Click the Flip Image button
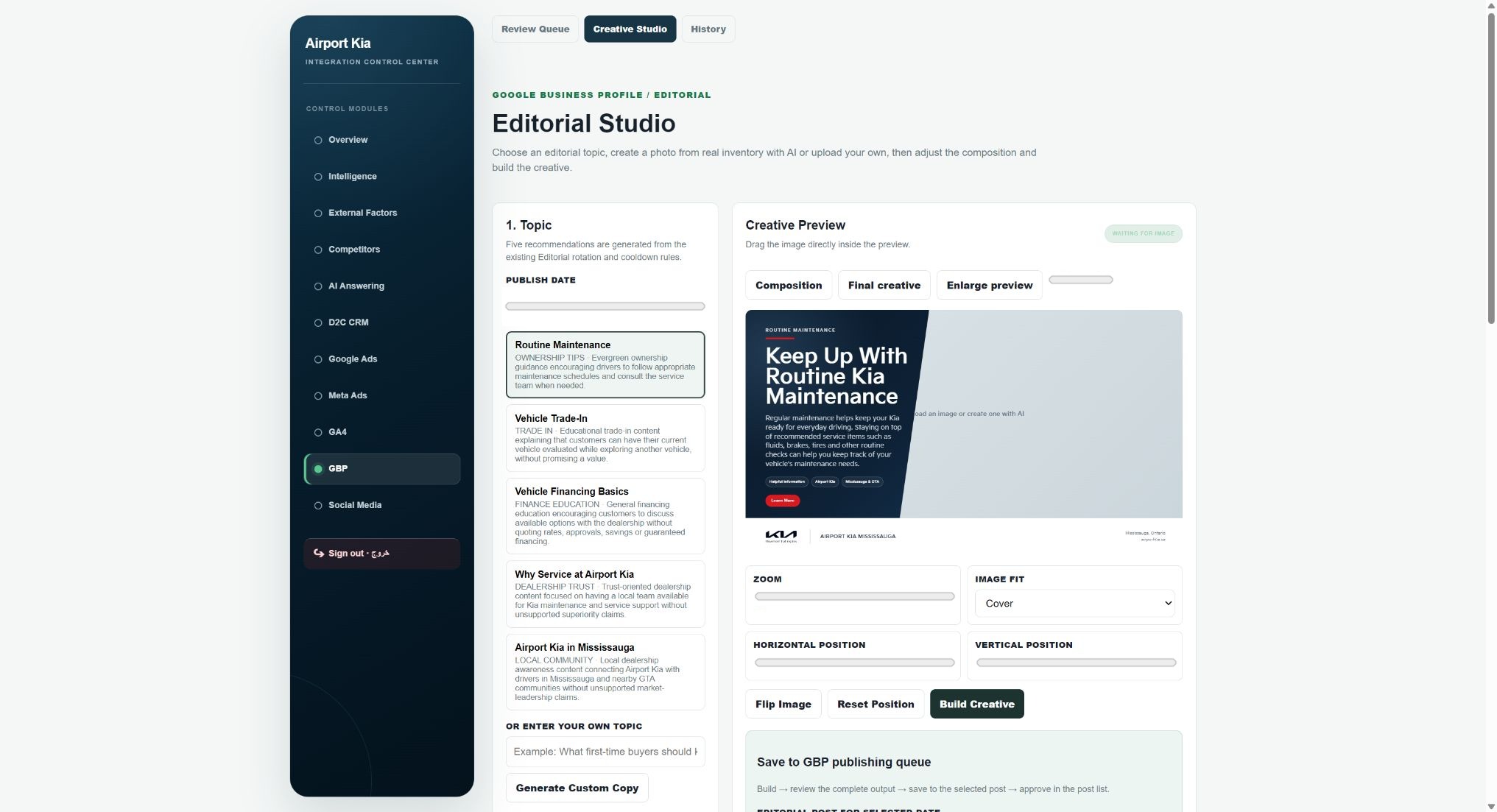Screen dimensions: 1497x812 pos(783,704)
